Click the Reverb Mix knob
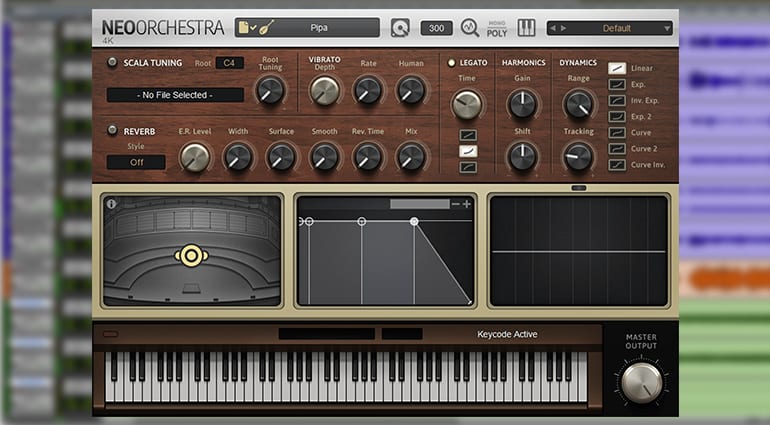Viewport: 770px width, 425px height. tap(411, 158)
